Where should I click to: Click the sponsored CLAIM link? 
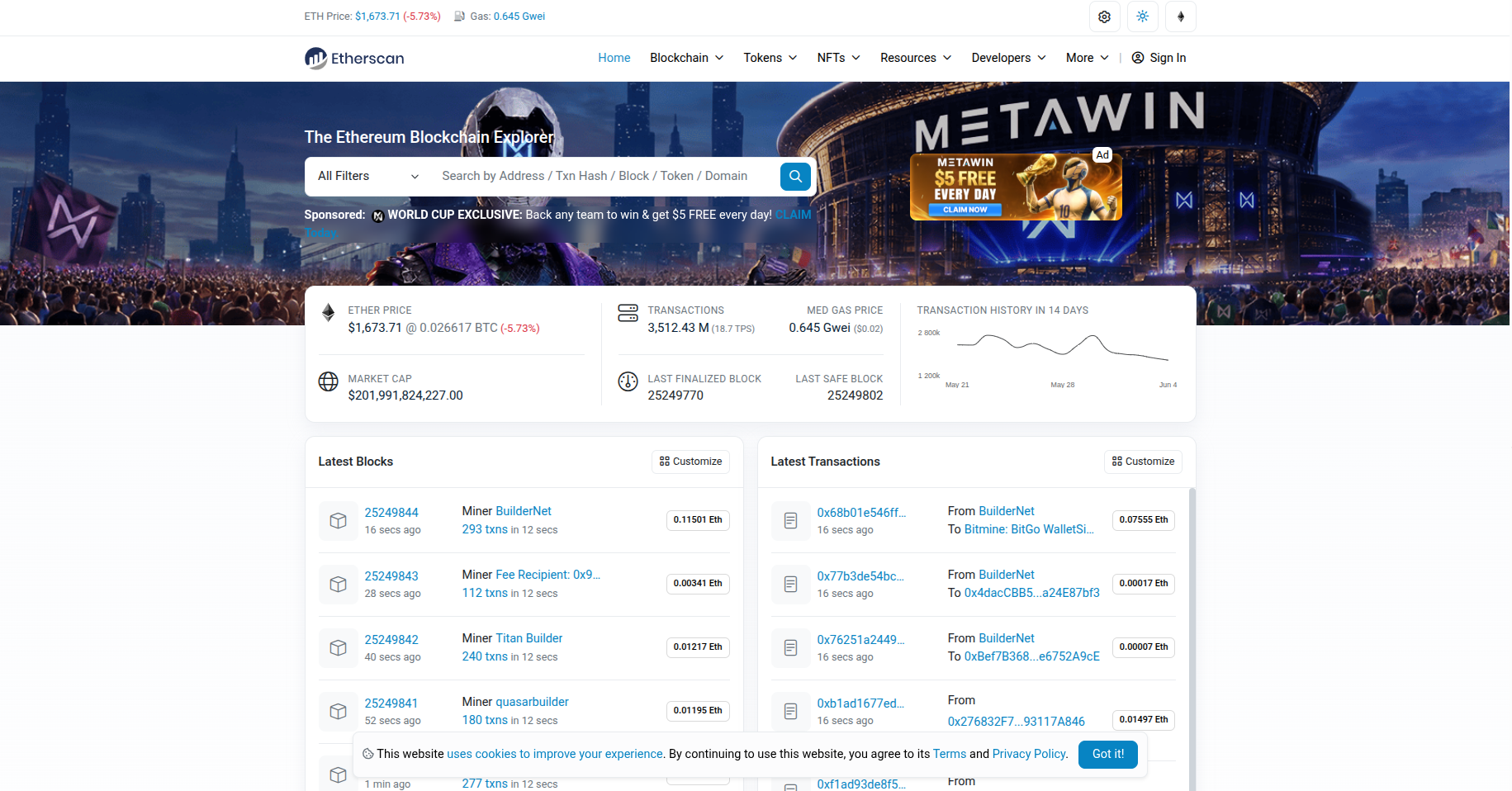tap(794, 215)
